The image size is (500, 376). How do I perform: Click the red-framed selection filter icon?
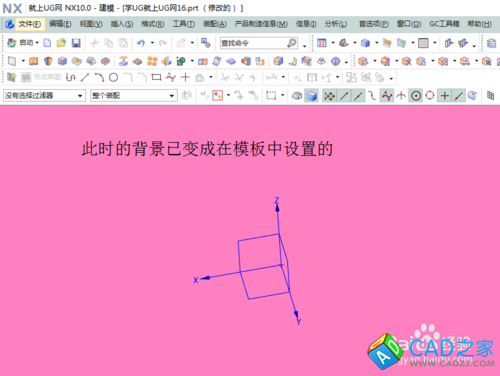click(x=217, y=96)
